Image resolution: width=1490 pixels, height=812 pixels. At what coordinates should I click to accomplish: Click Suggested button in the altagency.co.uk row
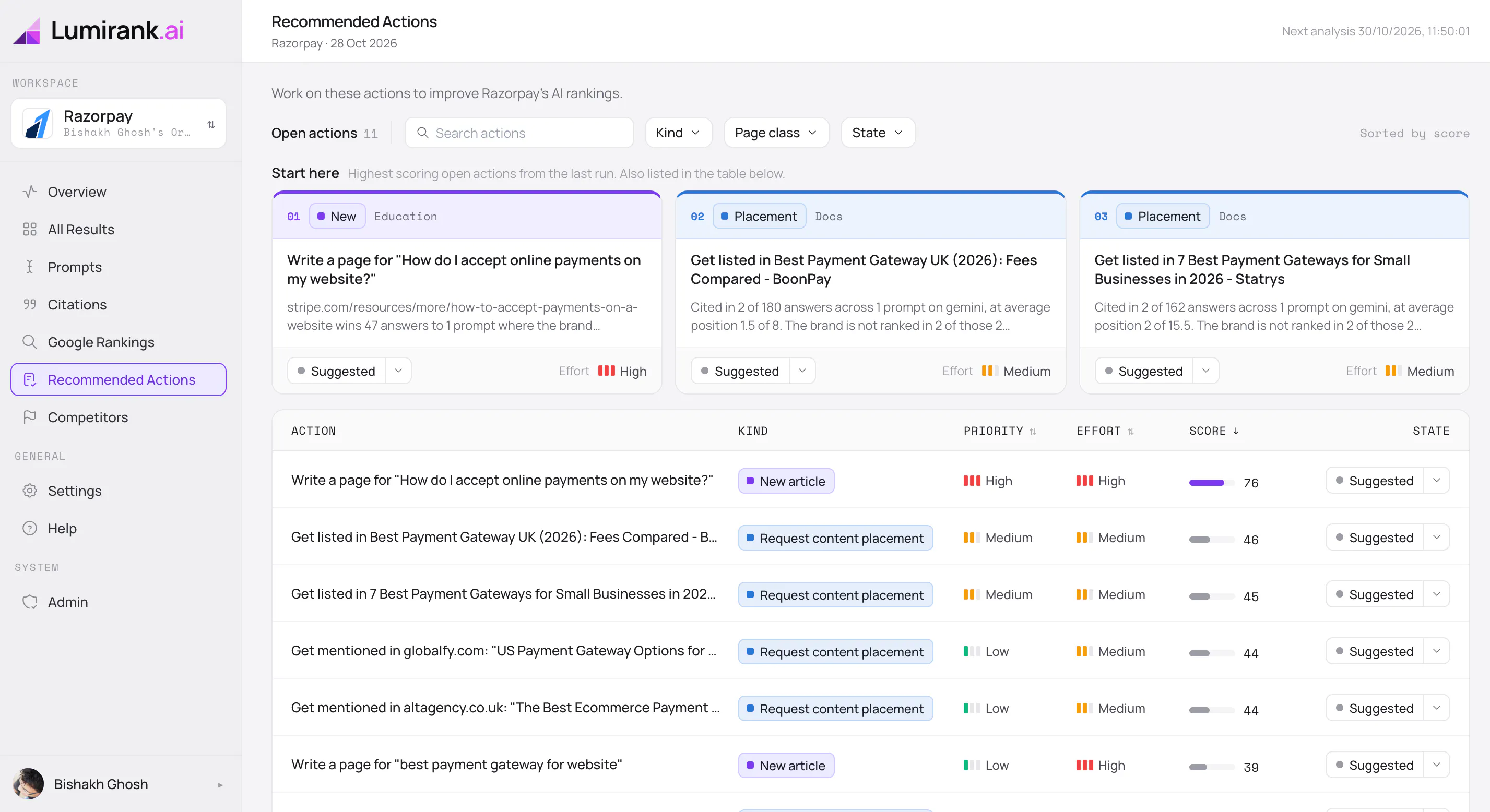point(1375,708)
